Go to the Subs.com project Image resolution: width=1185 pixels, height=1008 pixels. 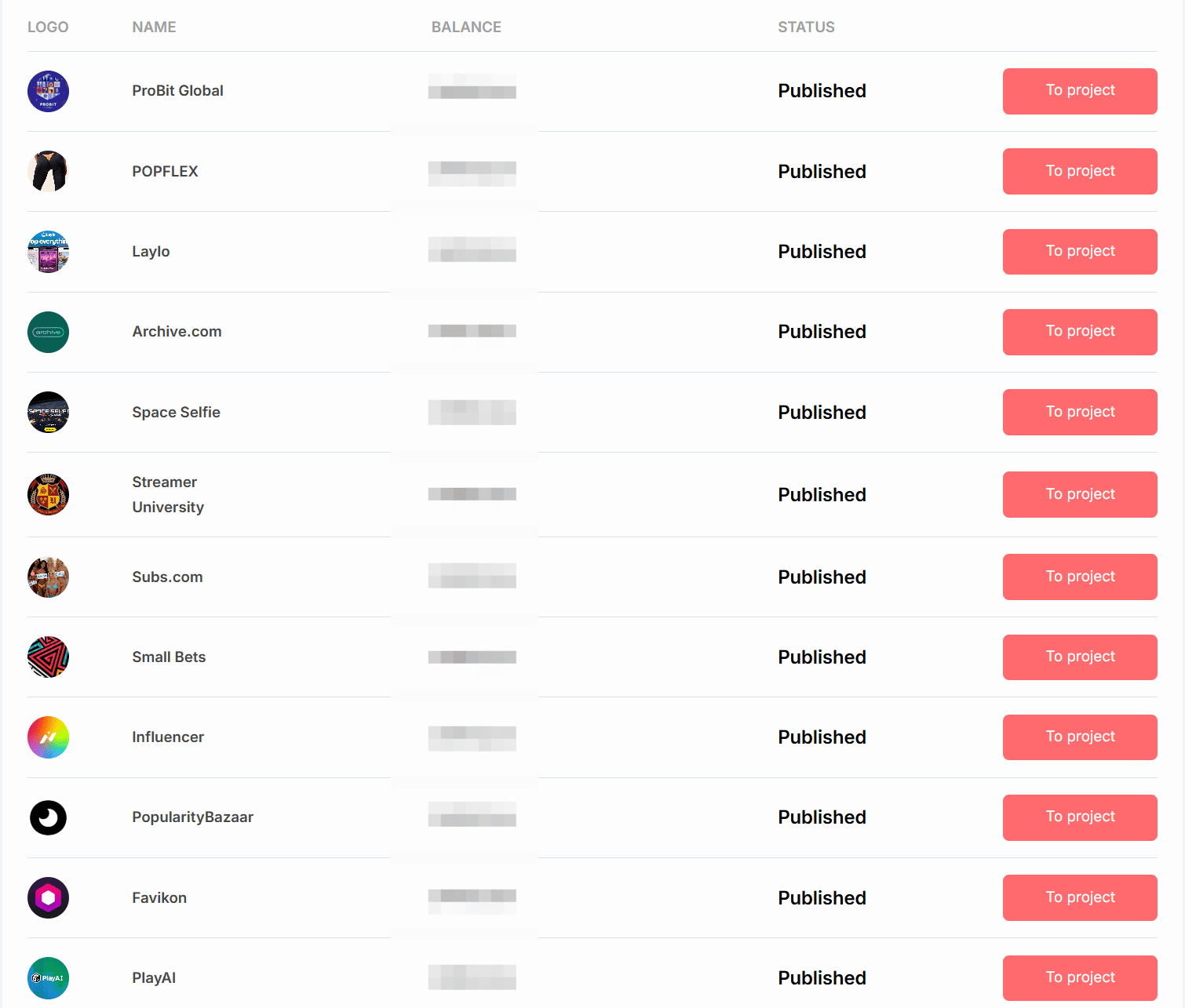1079,577
